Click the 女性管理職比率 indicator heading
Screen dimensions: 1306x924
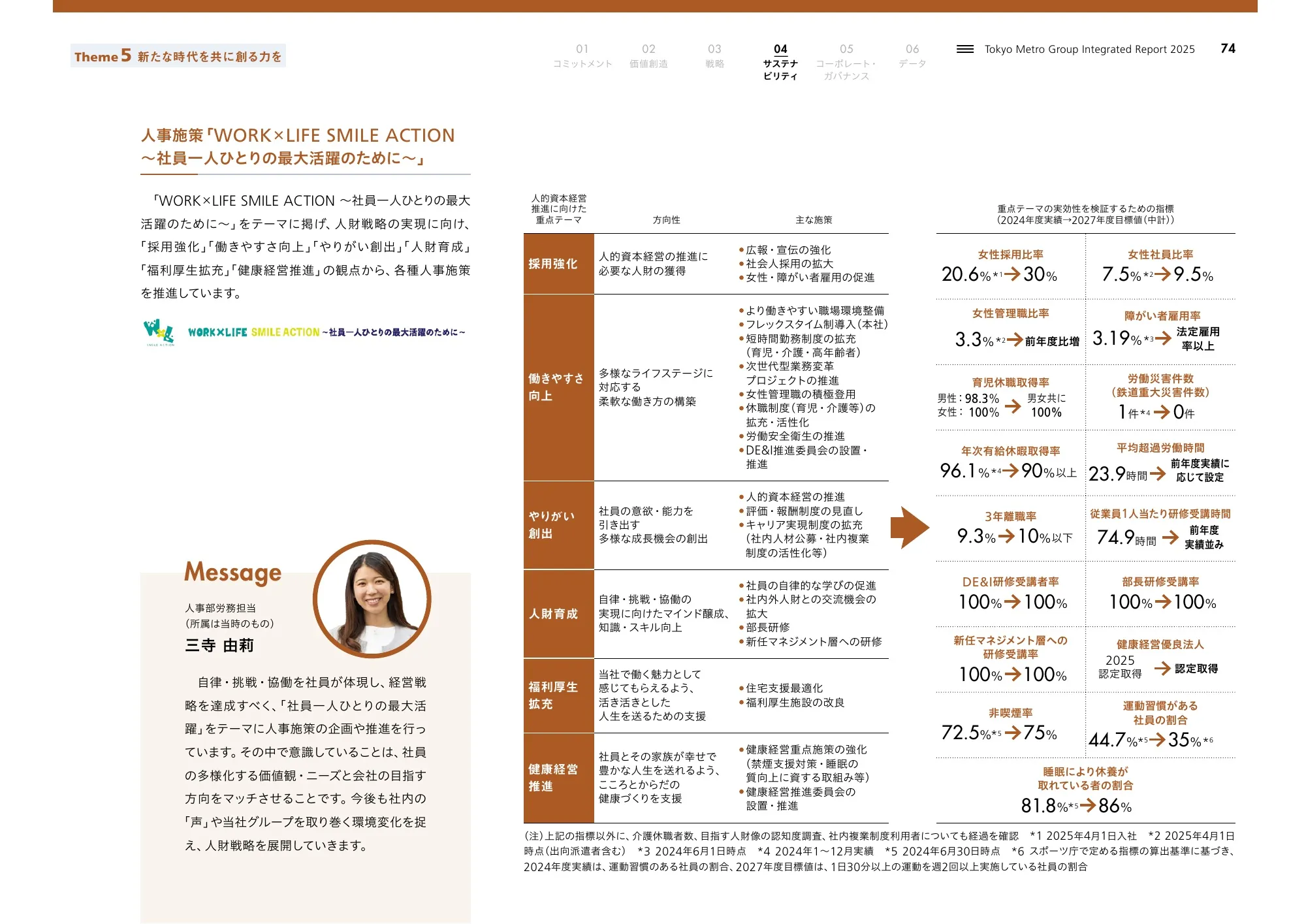coord(1010,313)
